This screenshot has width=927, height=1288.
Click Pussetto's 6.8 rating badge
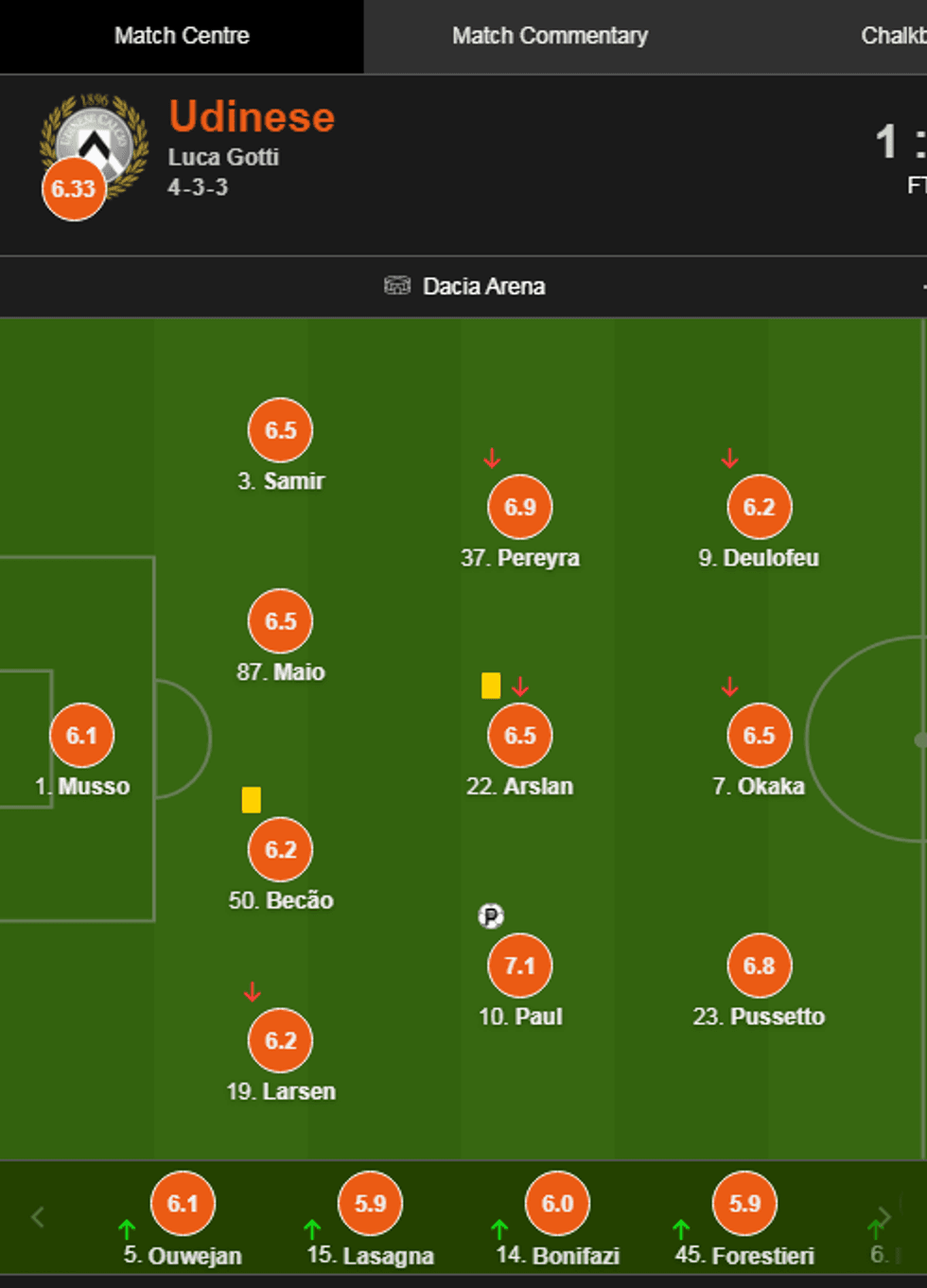pos(759,966)
